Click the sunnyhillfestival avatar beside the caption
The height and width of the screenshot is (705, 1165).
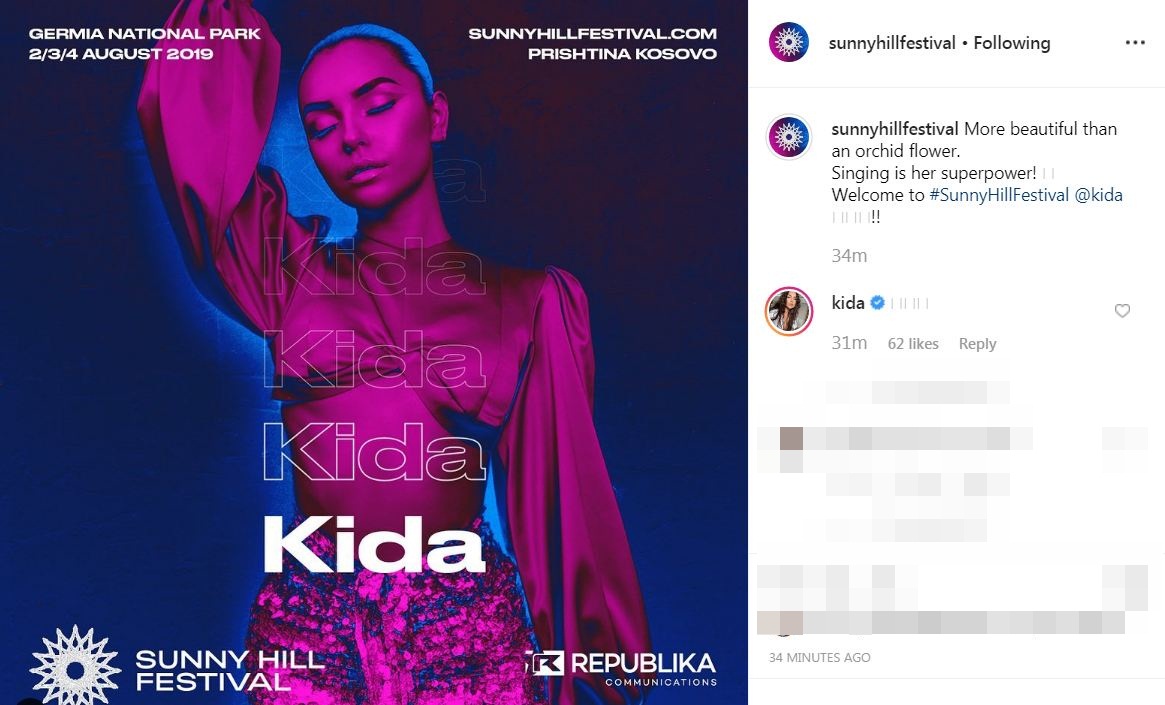[x=788, y=137]
